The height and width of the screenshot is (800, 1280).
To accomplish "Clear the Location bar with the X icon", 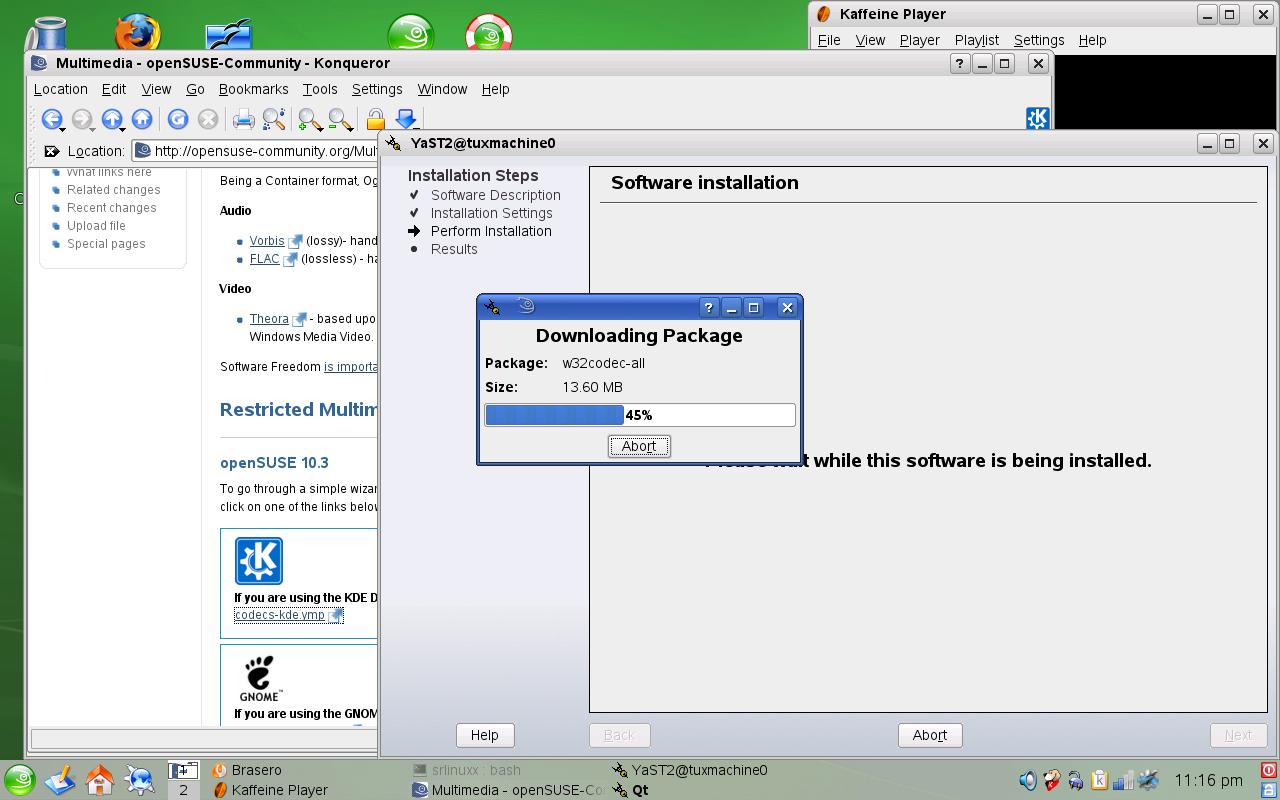I will click(x=52, y=151).
